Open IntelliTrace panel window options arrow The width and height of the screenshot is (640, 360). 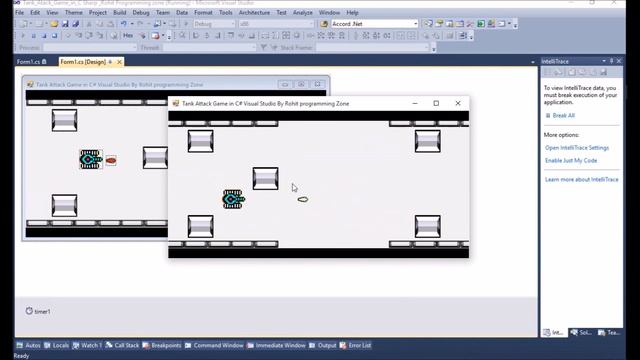[604, 61]
